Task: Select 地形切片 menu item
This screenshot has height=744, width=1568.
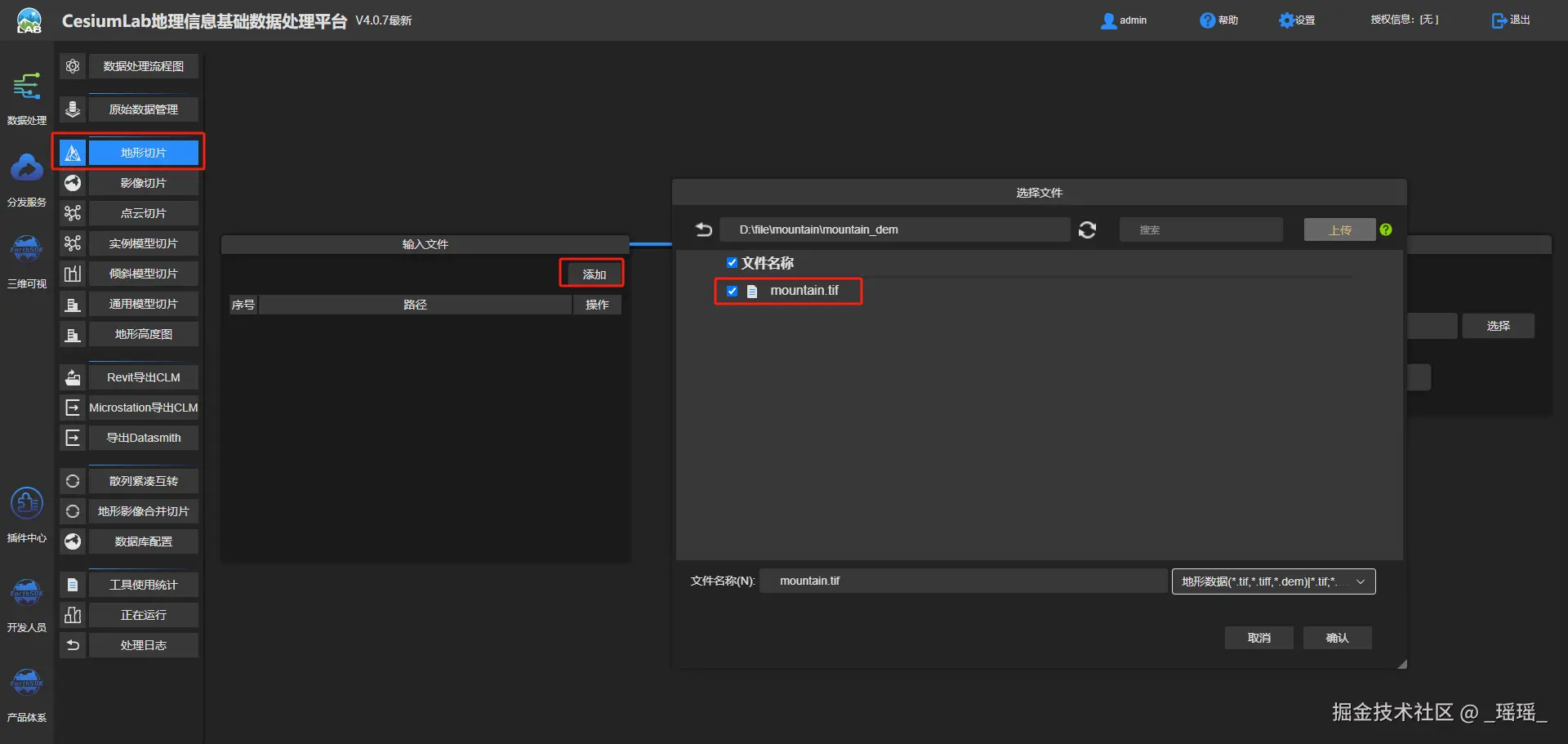Action: (x=144, y=153)
